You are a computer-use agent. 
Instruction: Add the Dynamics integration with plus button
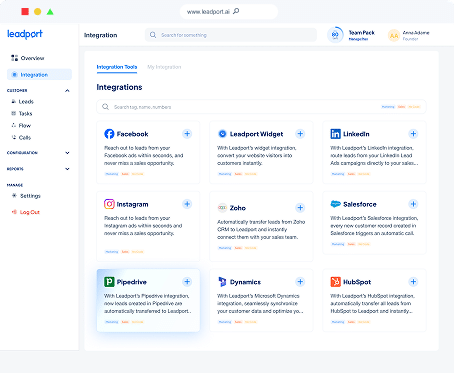[x=300, y=282]
